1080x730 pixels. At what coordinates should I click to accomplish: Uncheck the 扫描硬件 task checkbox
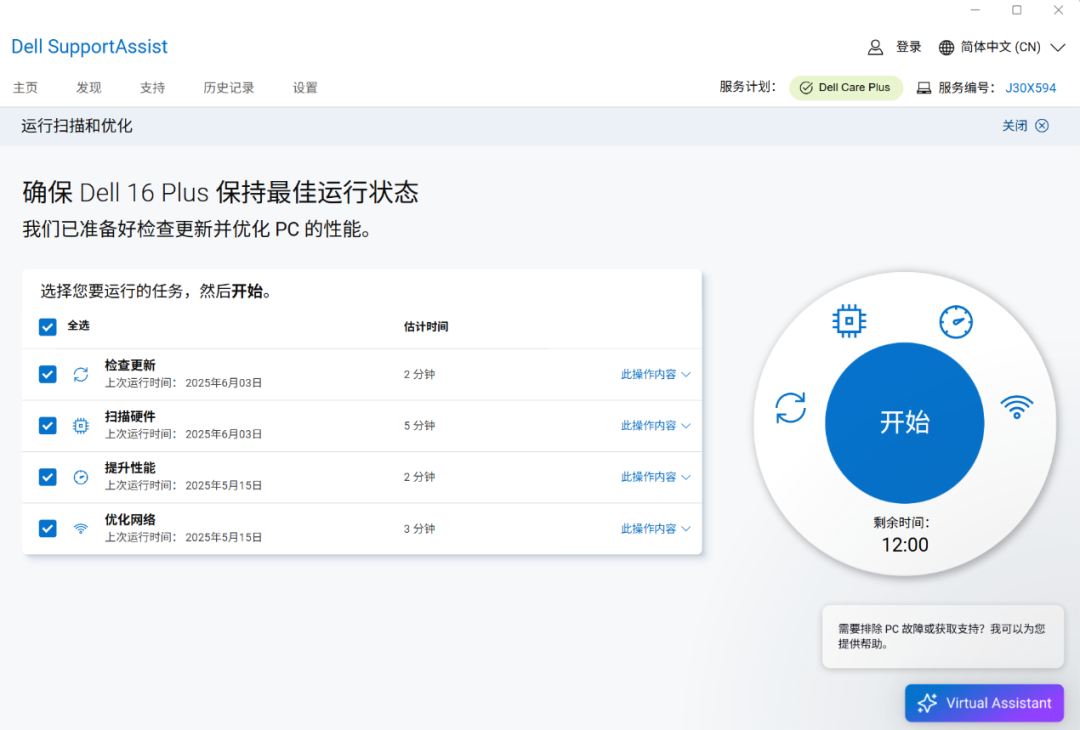(x=48, y=426)
